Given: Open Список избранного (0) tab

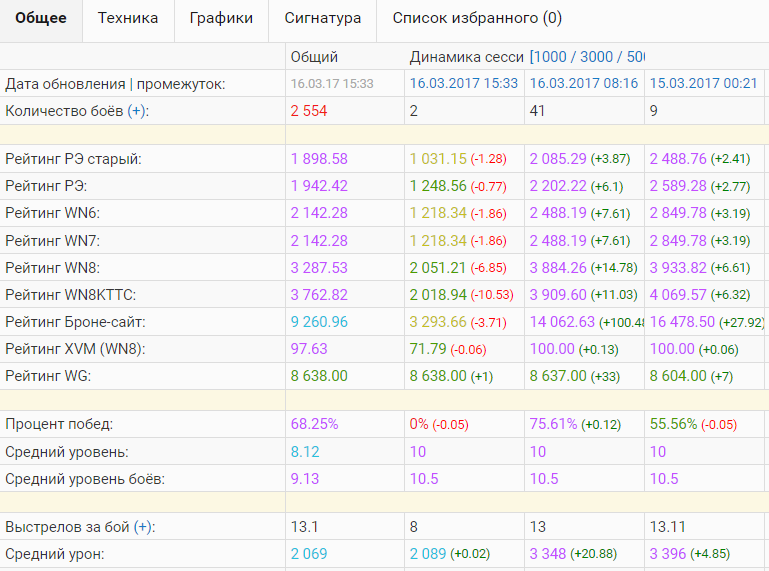Looking at the screenshot, I should tap(476, 18).
